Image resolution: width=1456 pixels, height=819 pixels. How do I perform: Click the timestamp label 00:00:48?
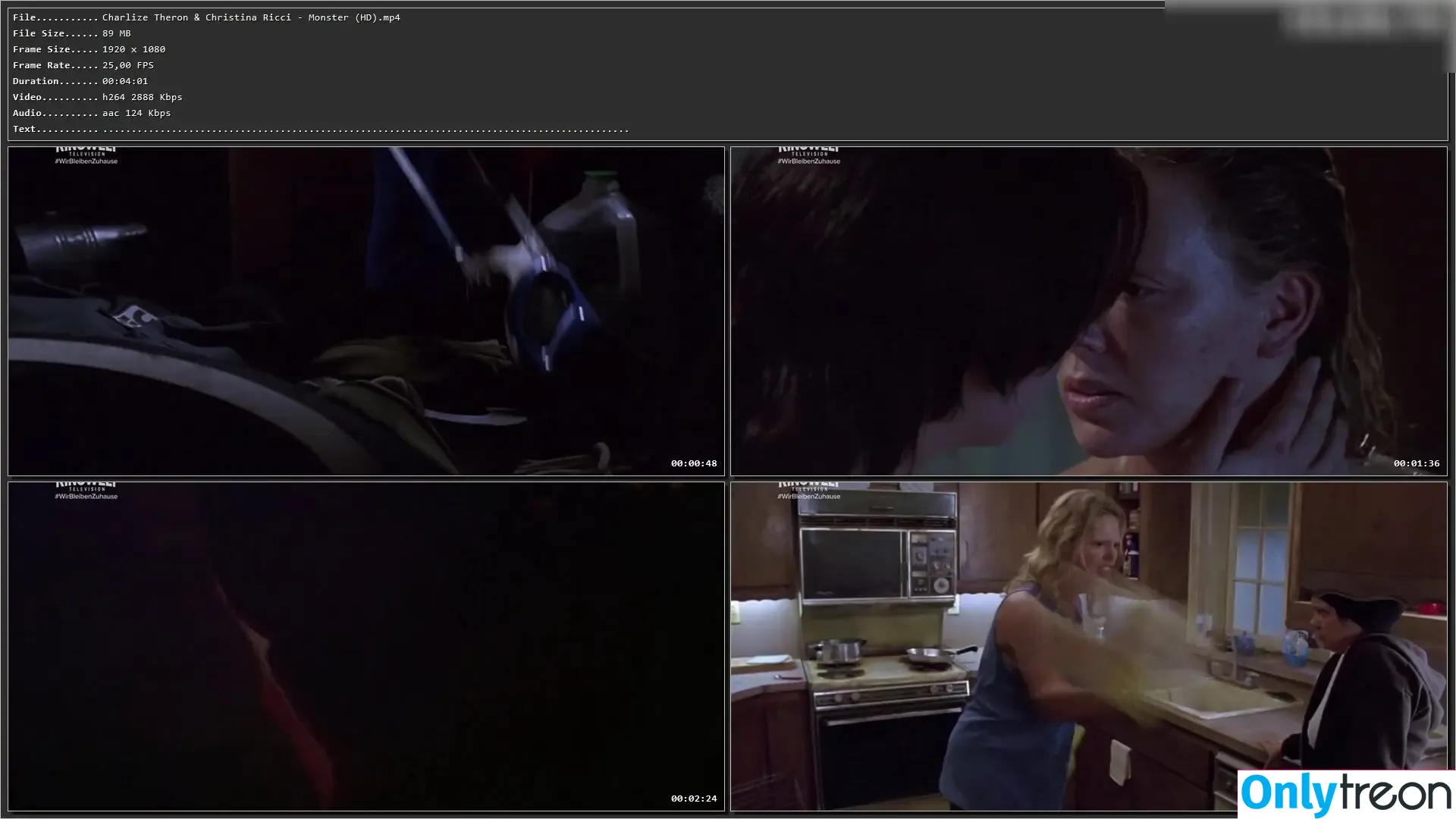[694, 463]
